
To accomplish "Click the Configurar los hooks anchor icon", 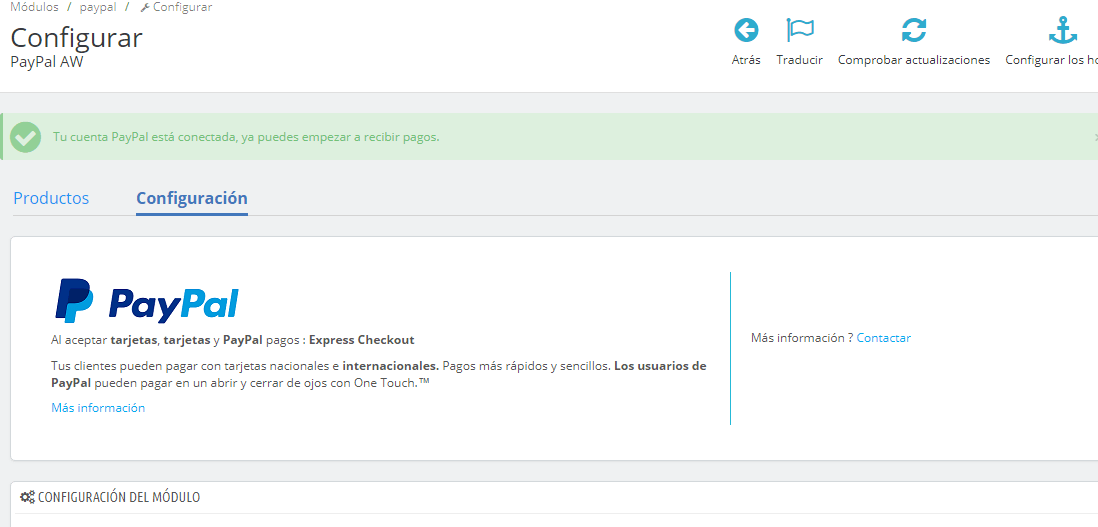I will 1062,31.
